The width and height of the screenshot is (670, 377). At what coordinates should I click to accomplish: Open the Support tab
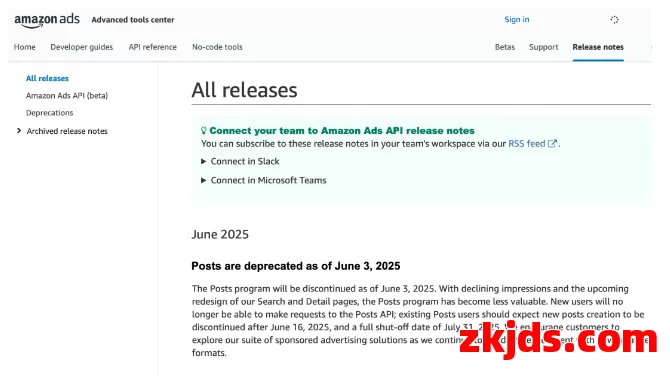pos(544,47)
